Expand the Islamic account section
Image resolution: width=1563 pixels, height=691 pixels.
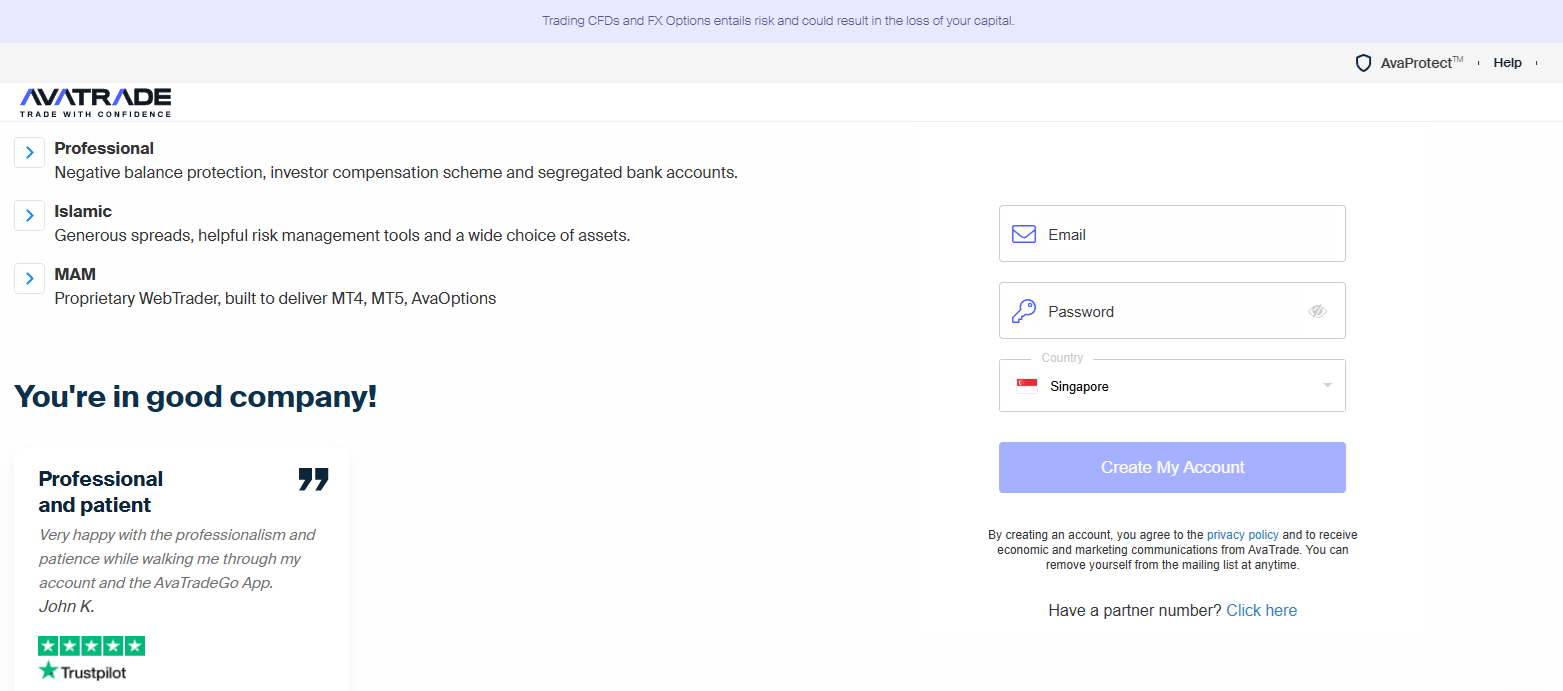(x=29, y=215)
